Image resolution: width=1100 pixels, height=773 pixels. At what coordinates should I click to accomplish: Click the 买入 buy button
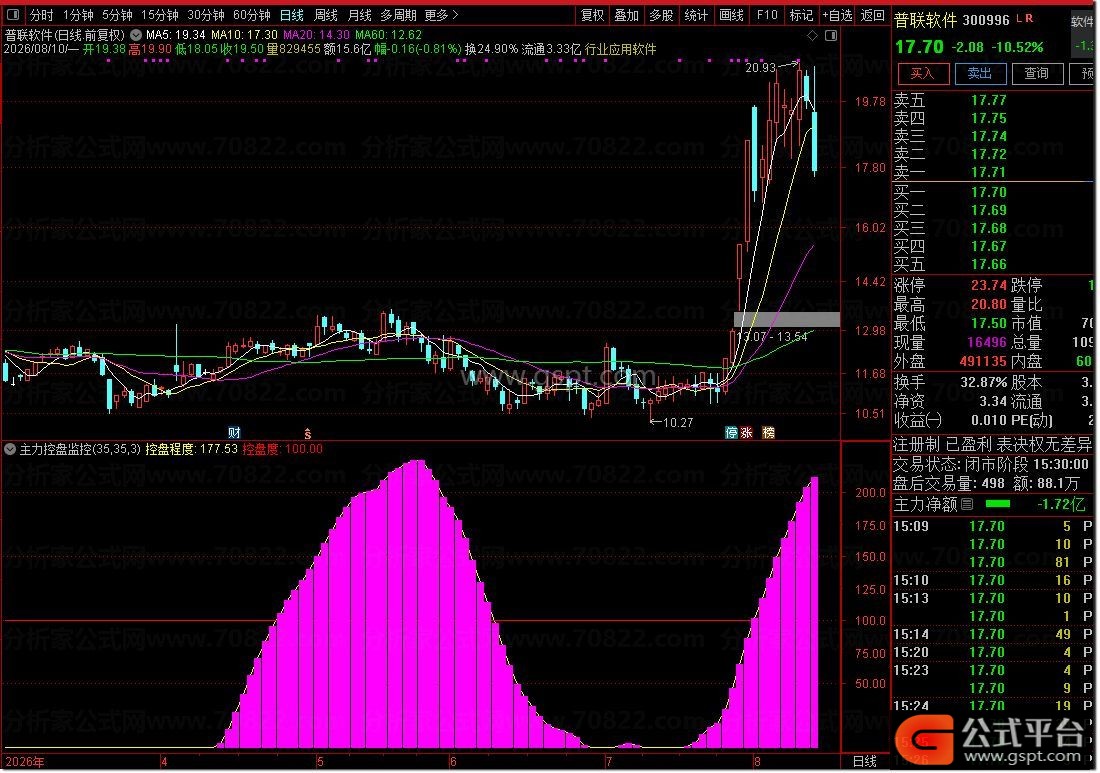coord(923,73)
